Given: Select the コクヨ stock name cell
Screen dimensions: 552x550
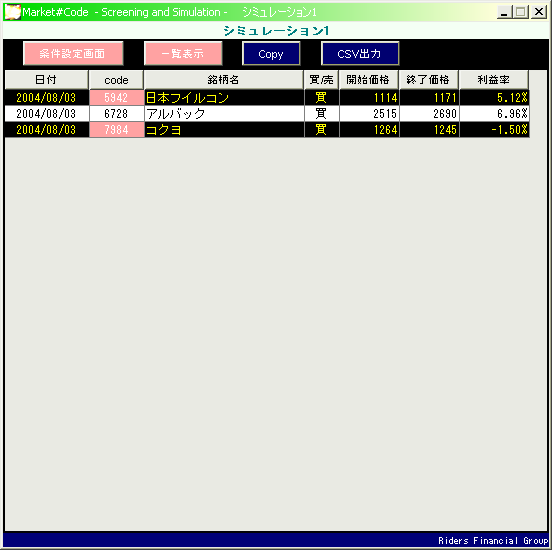Looking at the screenshot, I should click(x=224, y=130).
